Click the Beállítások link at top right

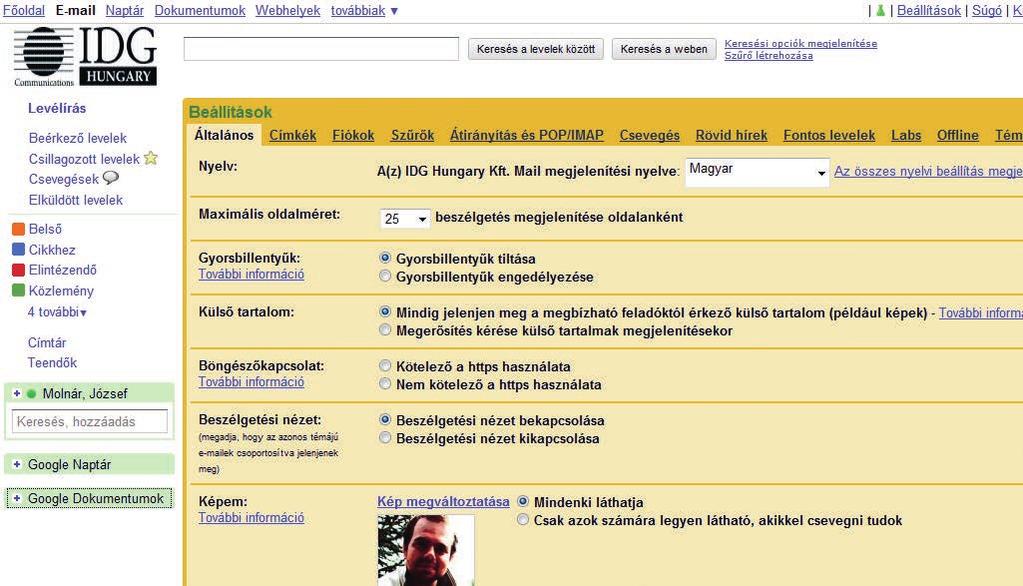(929, 10)
